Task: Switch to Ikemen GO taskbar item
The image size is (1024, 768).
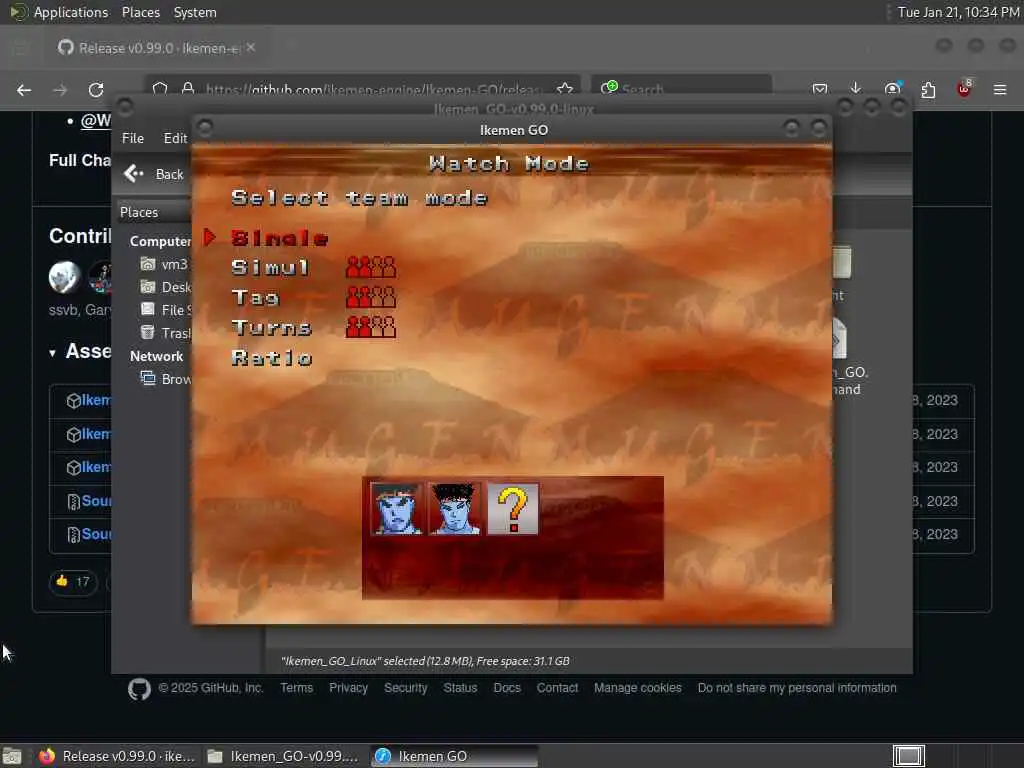Action: (x=455, y=756)
